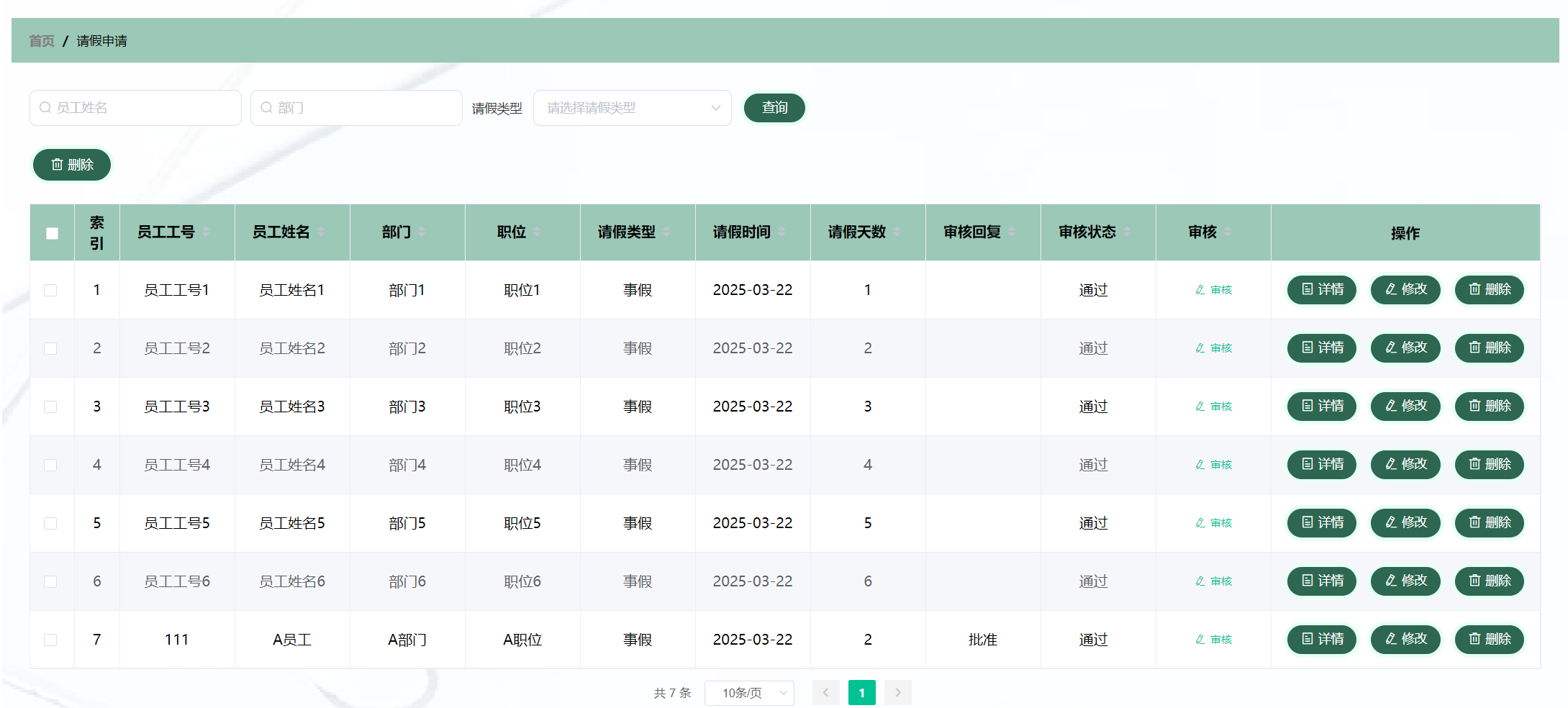Screen dimensions: 1568x708
Task: Open the 10条/页 page size dropdown
Action: click(749, 693)
